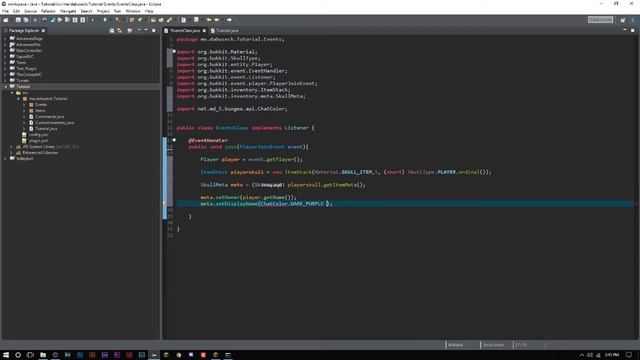Select the TheColonyAAC project
Image resolution: width=640 pixels, height=360 pixels.
click(29, 75)
